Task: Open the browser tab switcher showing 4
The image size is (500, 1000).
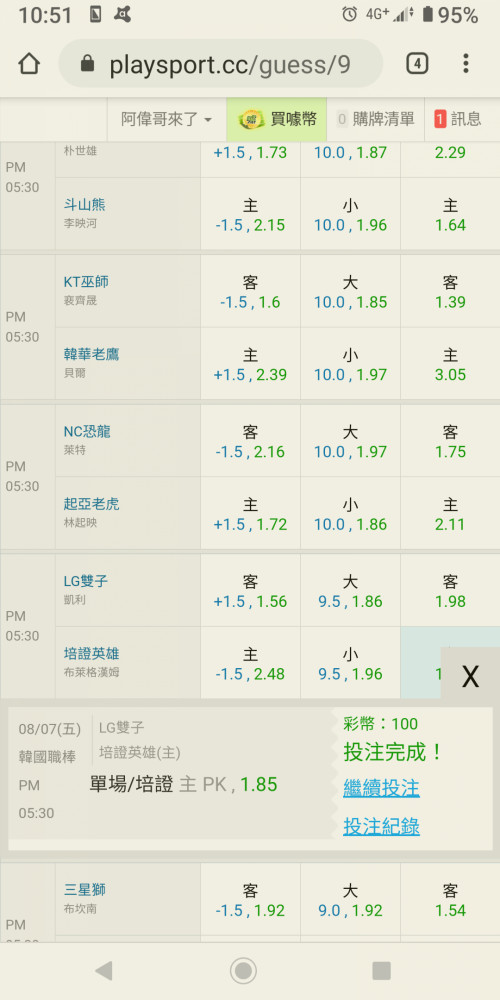Action: point(416,64)
